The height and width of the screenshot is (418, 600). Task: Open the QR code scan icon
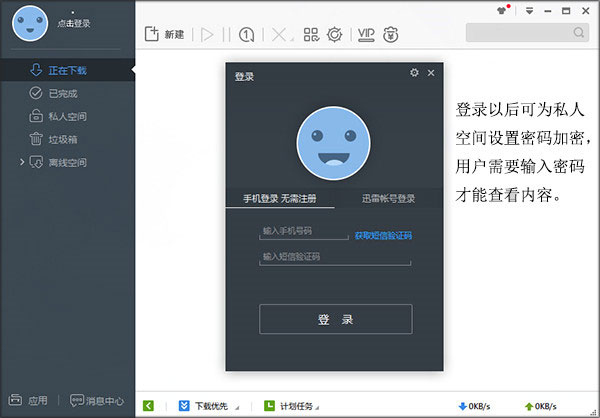(311, 34)
